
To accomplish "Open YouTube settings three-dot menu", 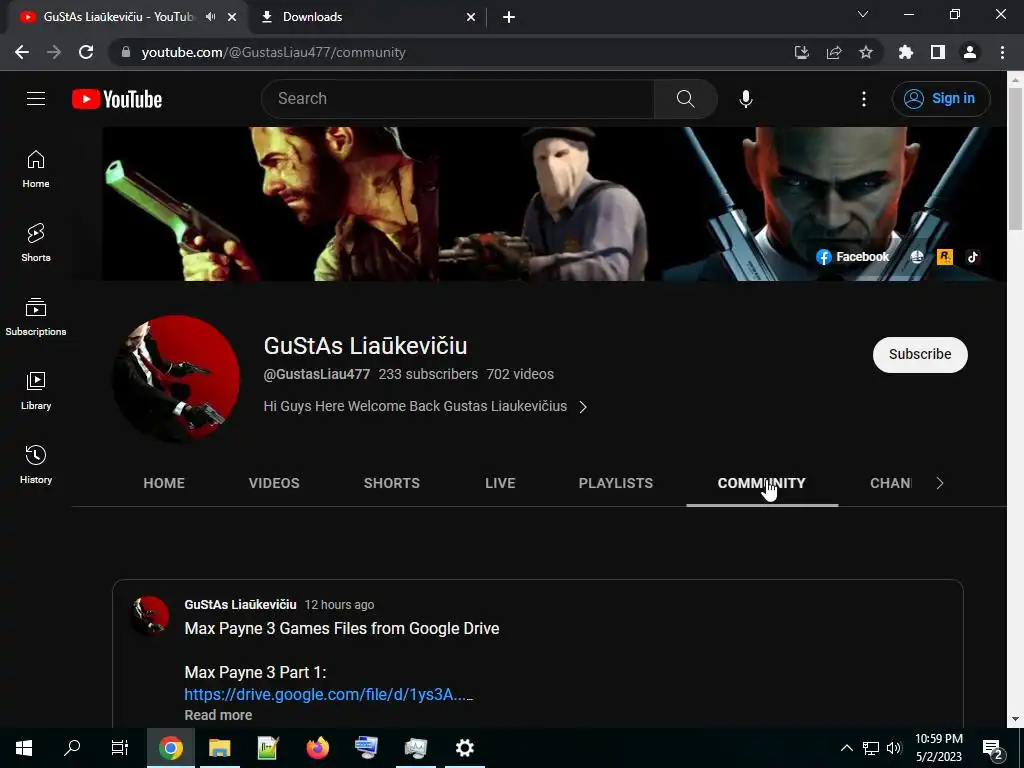I will 864,99.
